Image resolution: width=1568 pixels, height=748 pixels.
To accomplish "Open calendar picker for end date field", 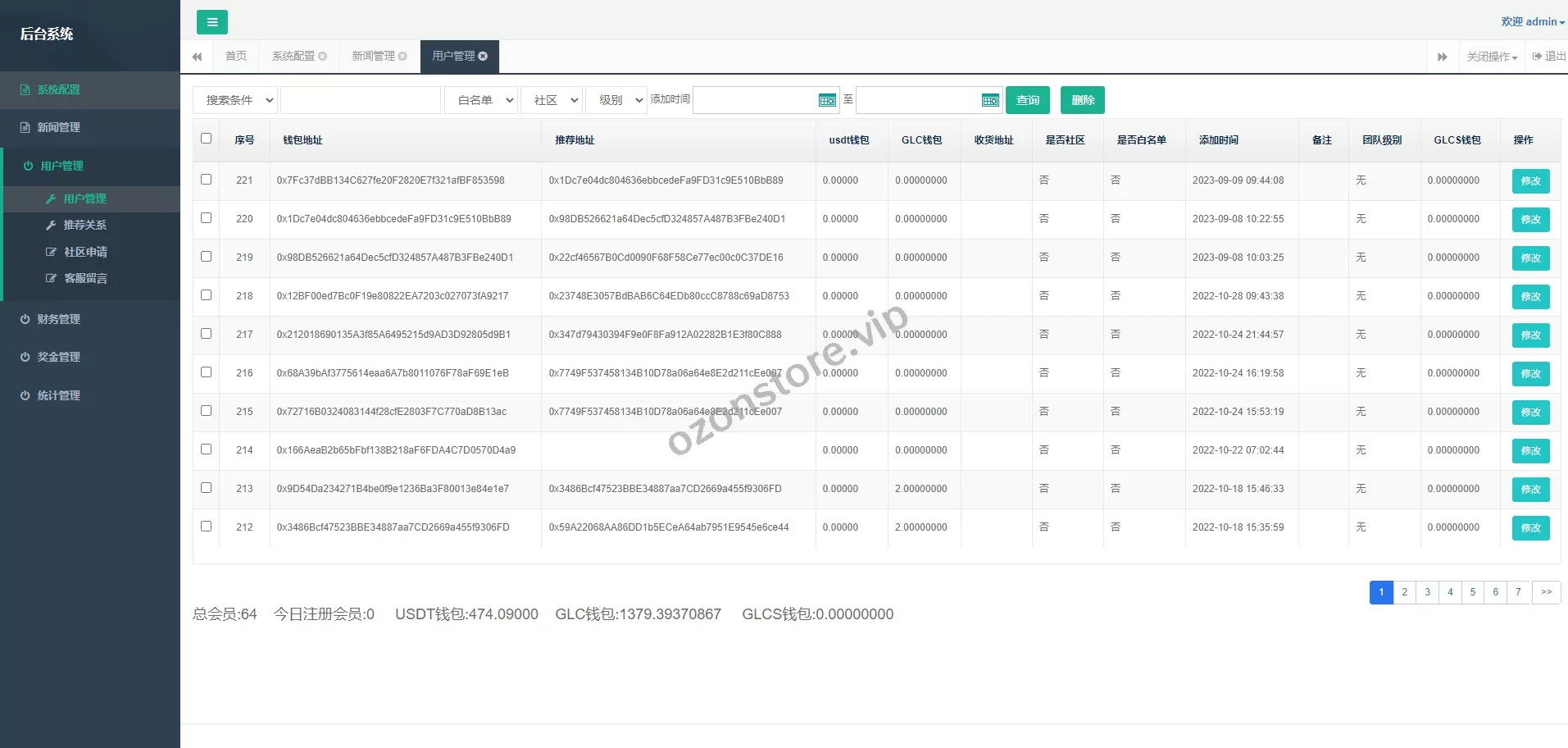I will pyautogui.click(x=990, y=100).
